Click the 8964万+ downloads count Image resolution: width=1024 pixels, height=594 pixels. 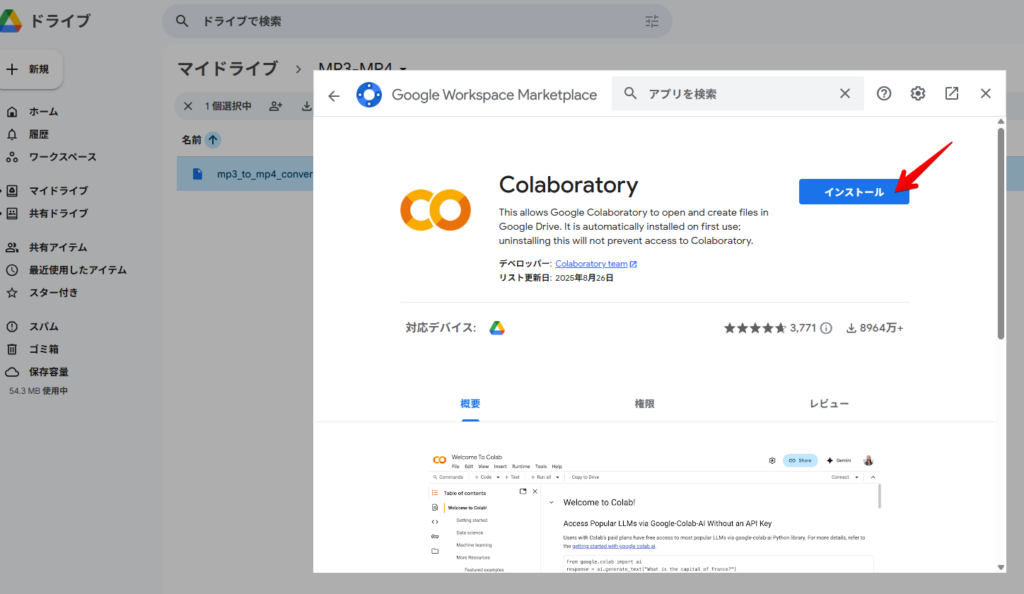[874, 328]
